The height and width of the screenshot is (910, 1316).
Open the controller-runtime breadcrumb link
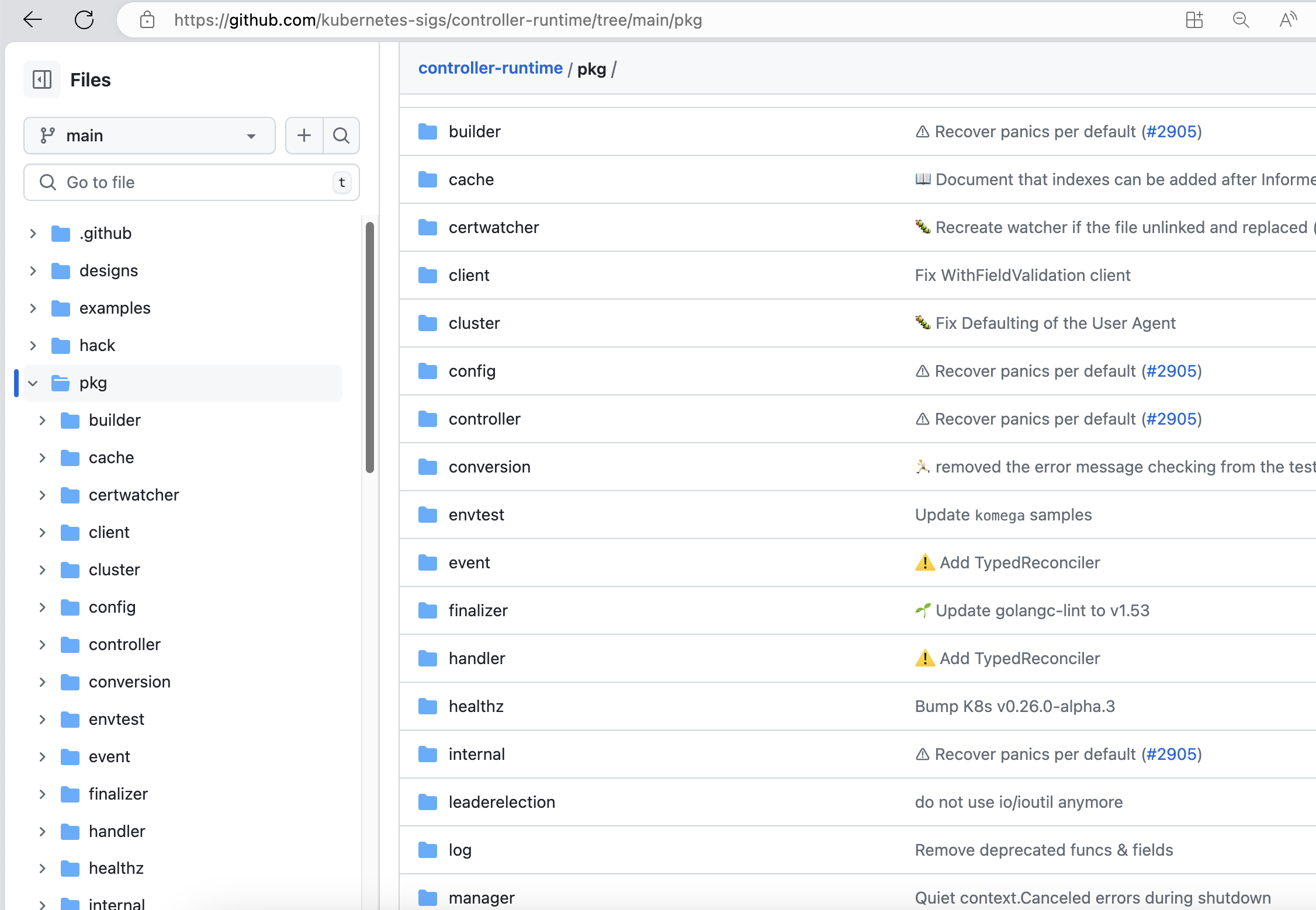click(490, 68)
